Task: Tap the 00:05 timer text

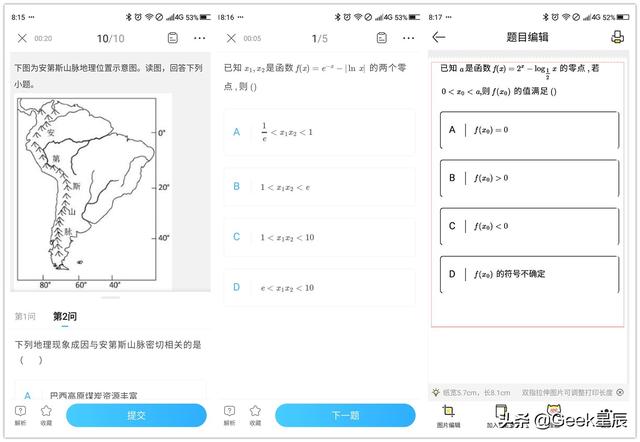Action: click(252, 38)
